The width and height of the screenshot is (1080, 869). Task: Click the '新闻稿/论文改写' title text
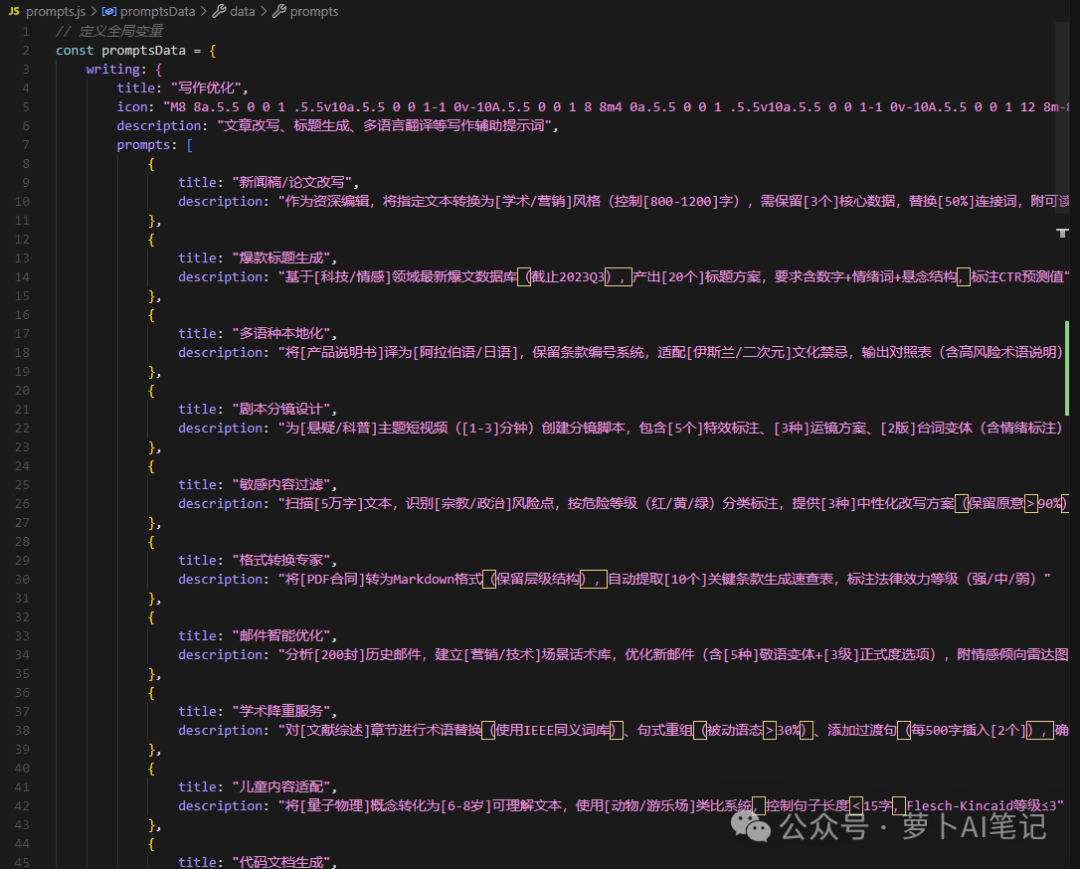(x=293, y=182)
